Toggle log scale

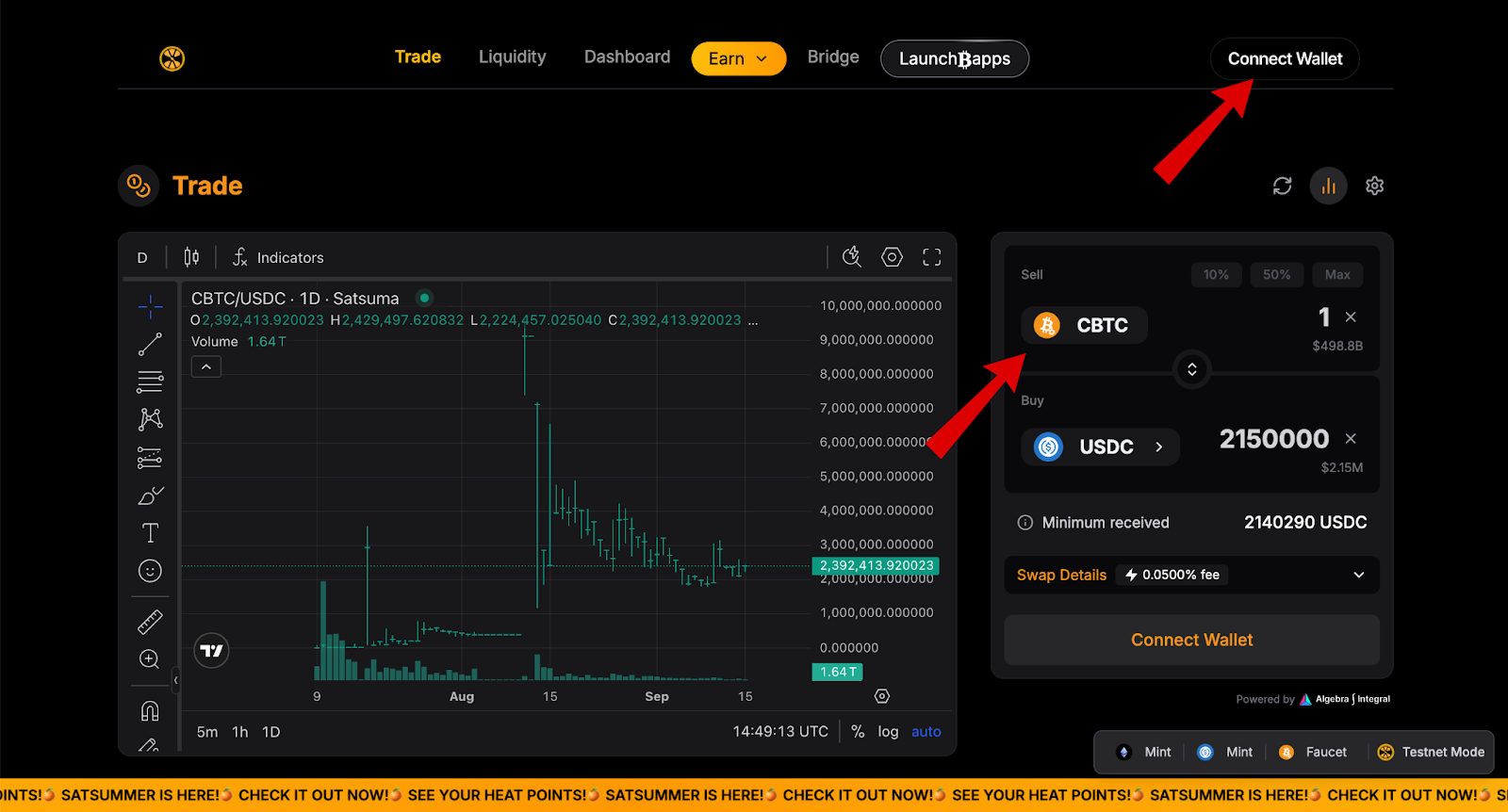tap(888, 732)
